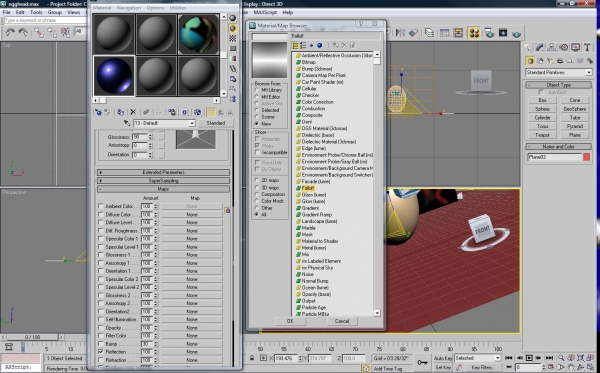The image size is (600, 373).
Task: Click the Redo arrow in main toolbar
Action: [23, 33]
